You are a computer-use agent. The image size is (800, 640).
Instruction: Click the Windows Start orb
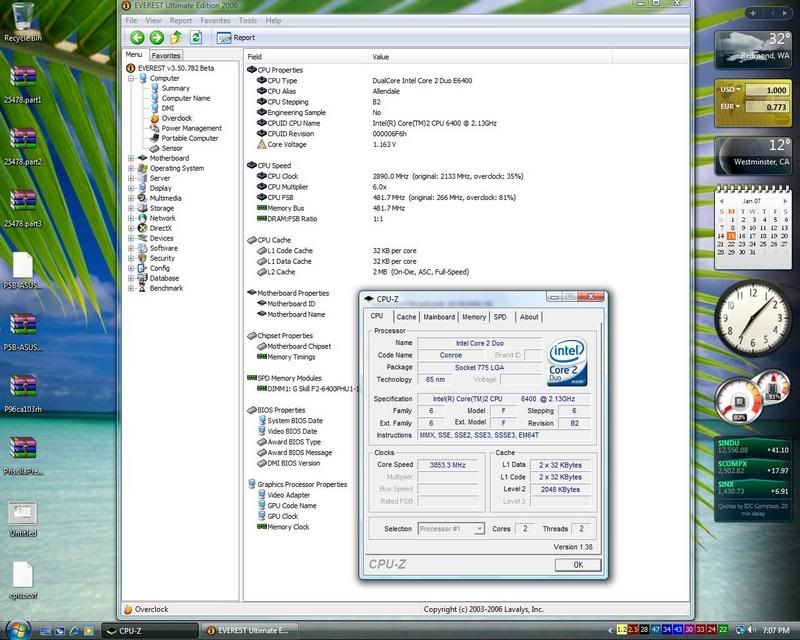18,630
